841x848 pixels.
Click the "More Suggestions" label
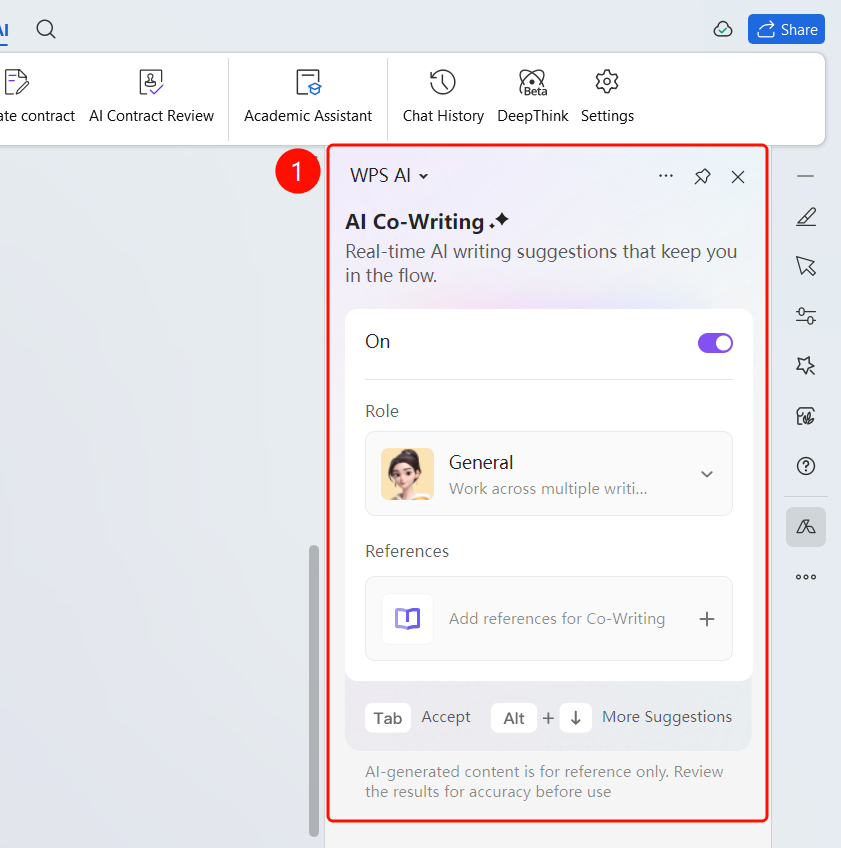(667, 717)
